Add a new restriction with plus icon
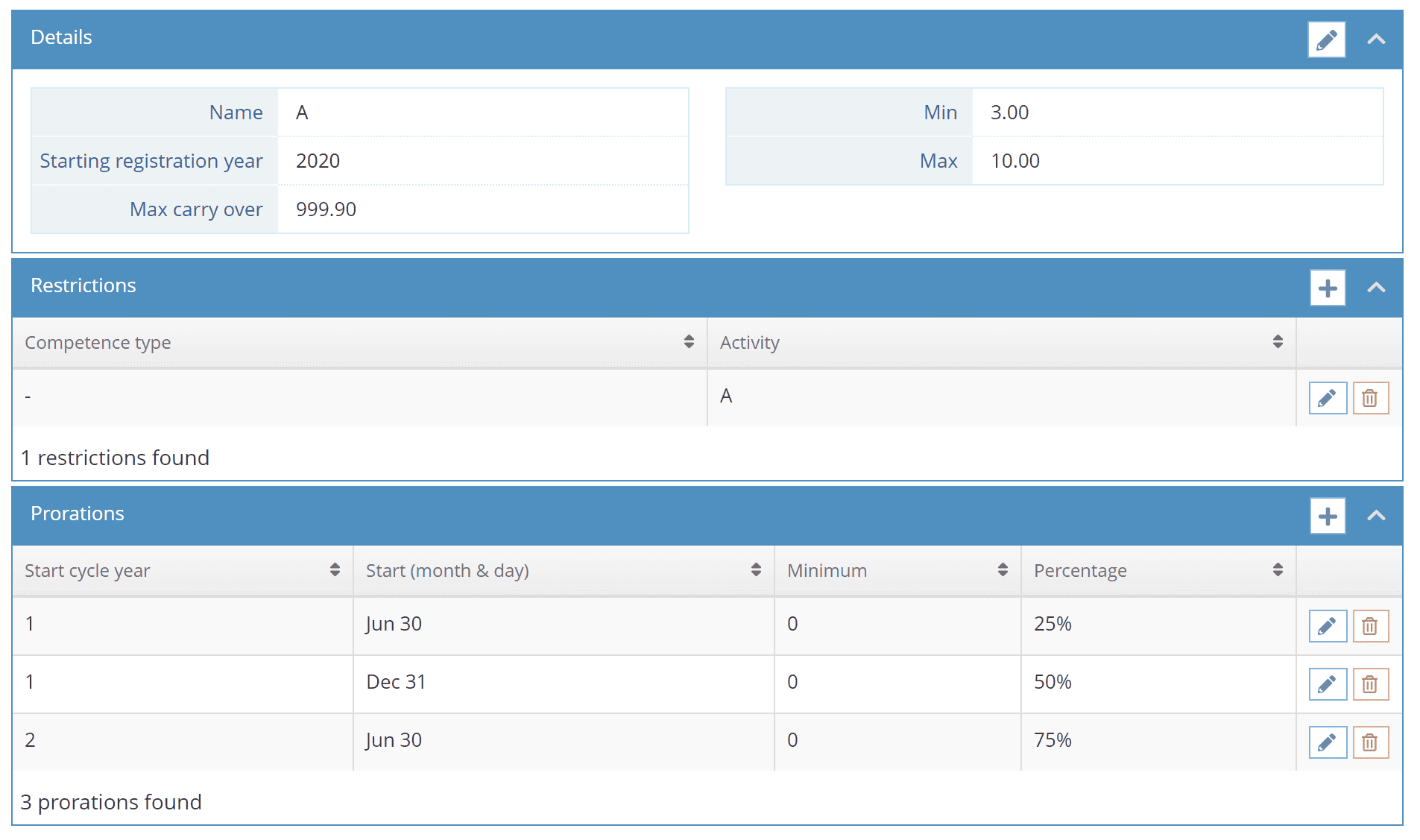The image size is (1420, 840). pos(1328,288)
